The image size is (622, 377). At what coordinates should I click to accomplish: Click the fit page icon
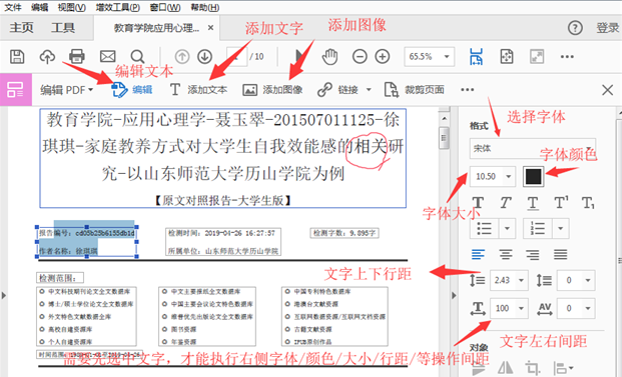[507, 56]
